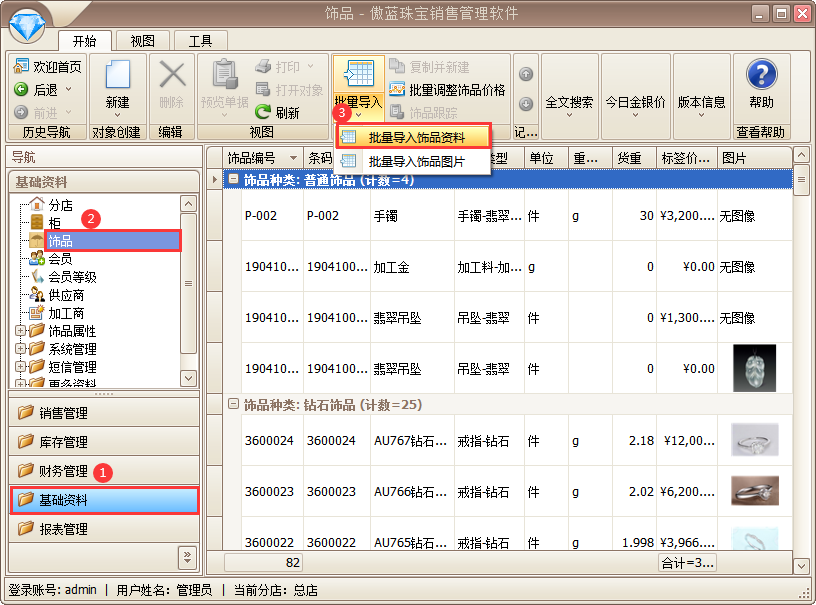Click the ring thumbnail for 3600024

755,440
